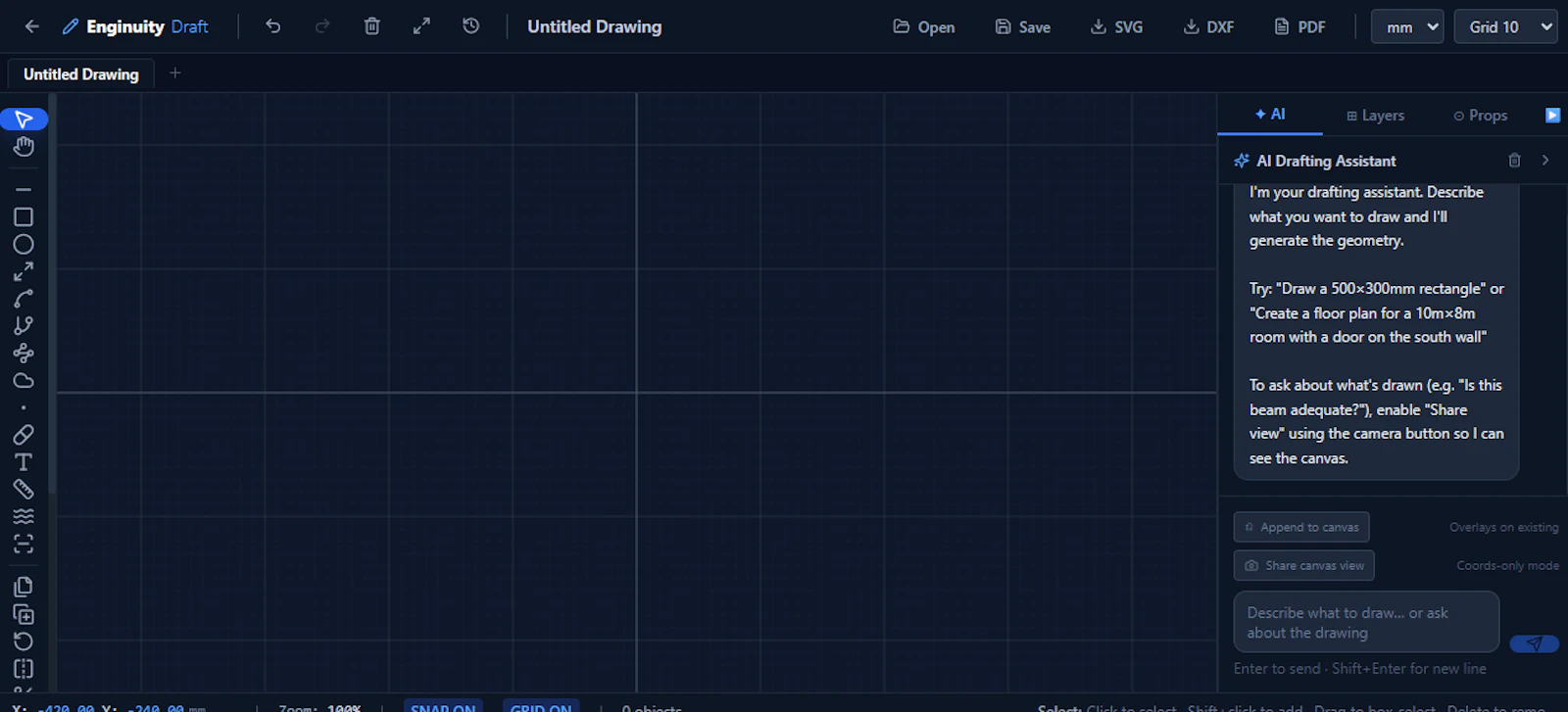
Task: Click the Enginuity Draft logo
Action: coord(135,26)
